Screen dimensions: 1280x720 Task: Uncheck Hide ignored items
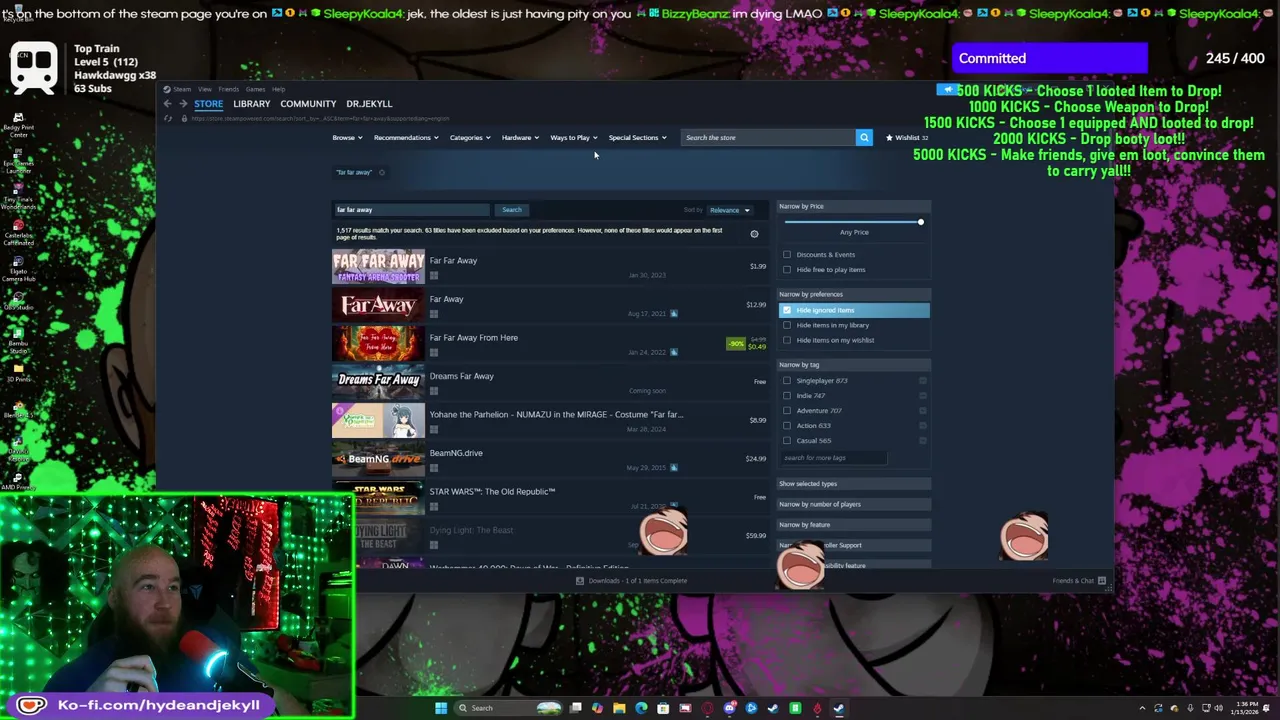tap(787, 311)
